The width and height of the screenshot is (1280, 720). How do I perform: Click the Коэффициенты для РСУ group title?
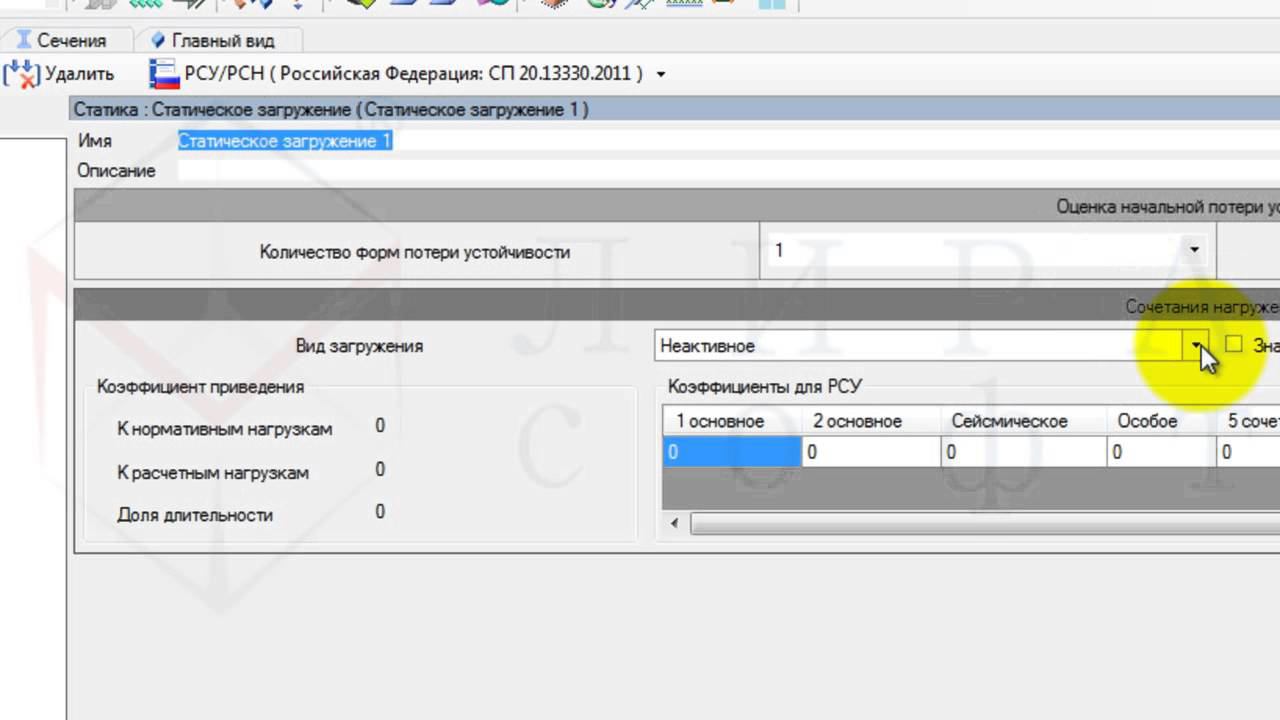click(765, 387)
